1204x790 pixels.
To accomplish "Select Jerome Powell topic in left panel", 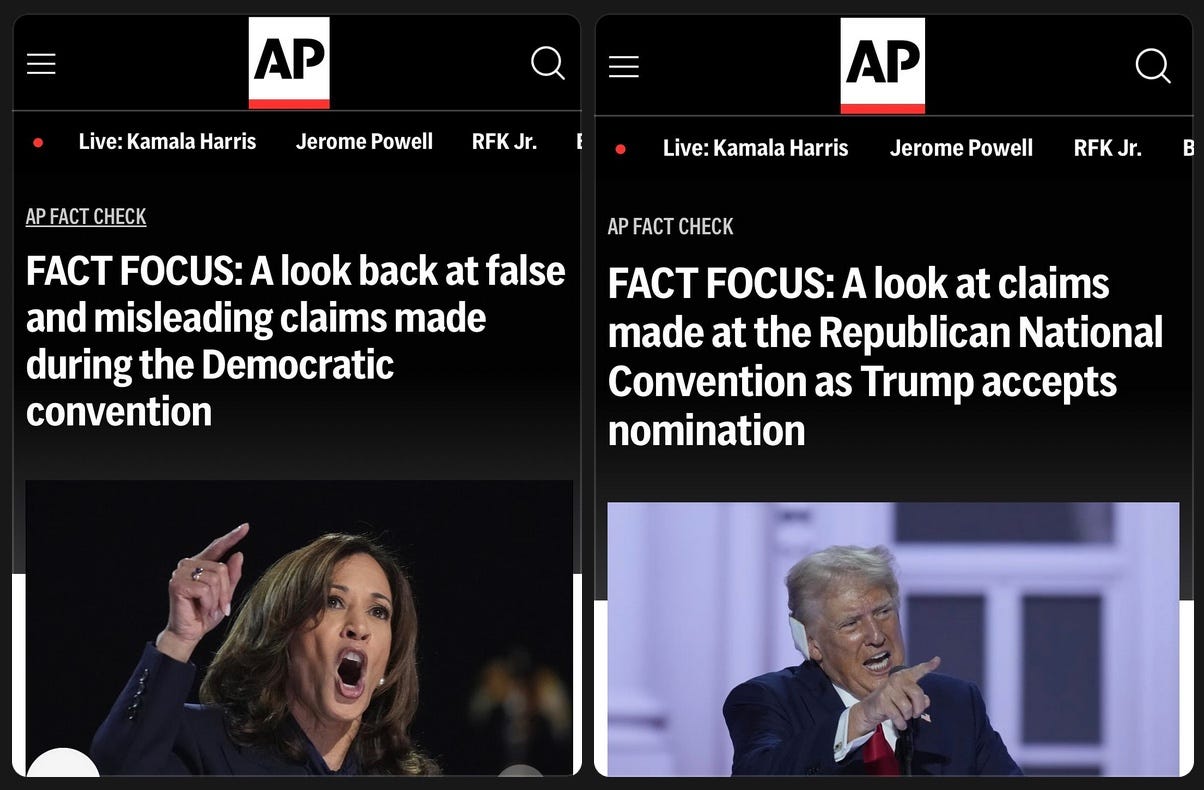I will [x=364, y=142].
